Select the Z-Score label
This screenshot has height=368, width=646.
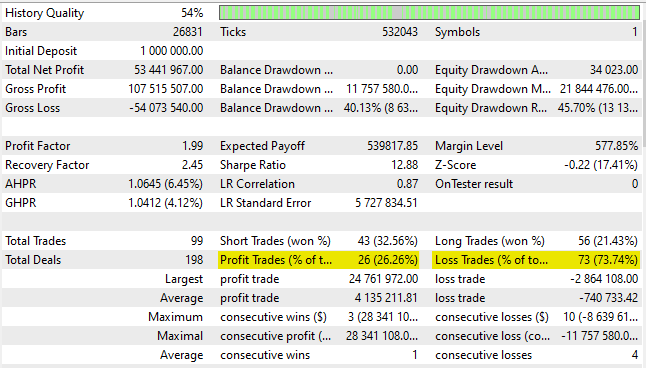point(455,164)
